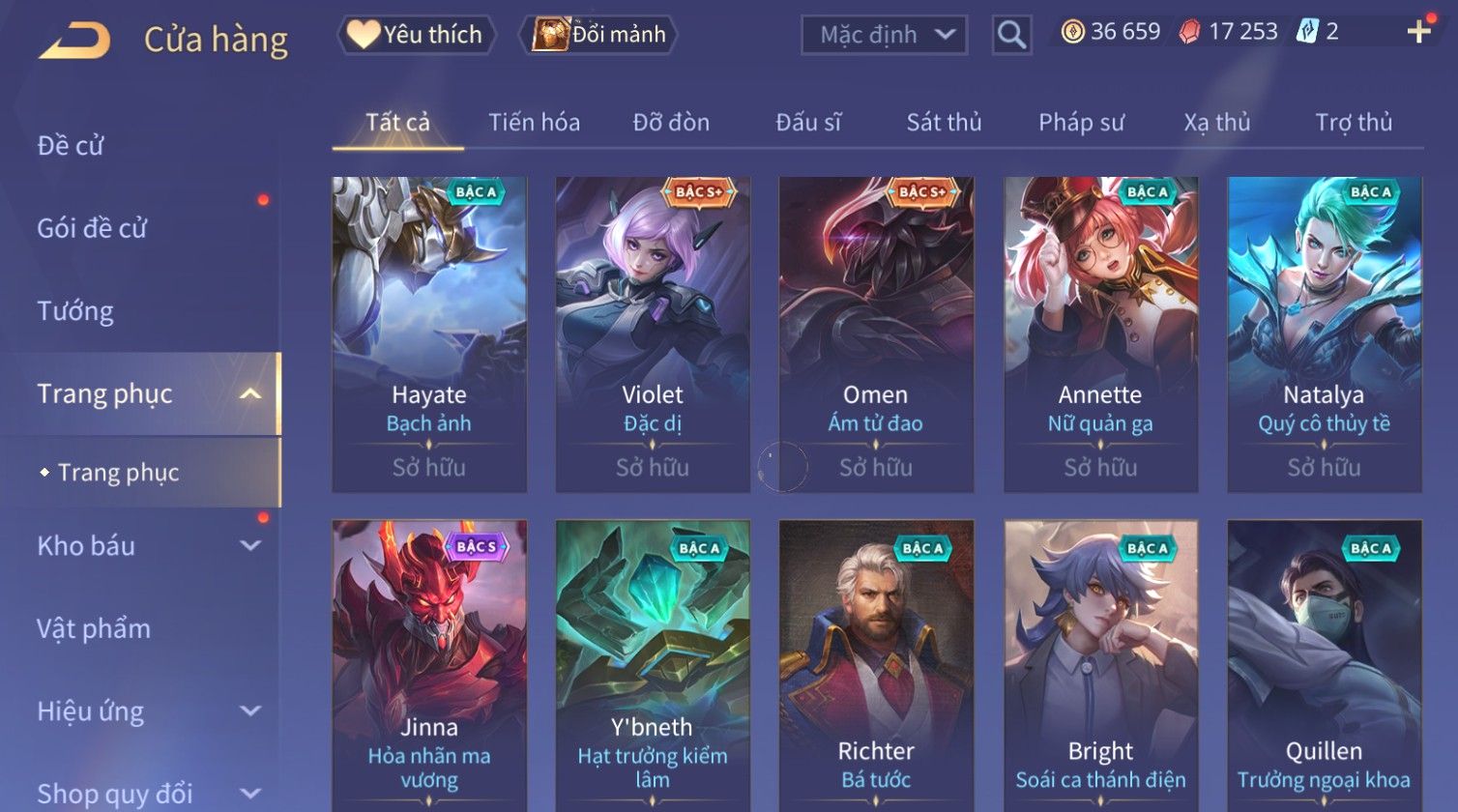Expand the Hiệu ứng sidebar section
Viewport: 1458px width, 812px height.
[250, 710]
